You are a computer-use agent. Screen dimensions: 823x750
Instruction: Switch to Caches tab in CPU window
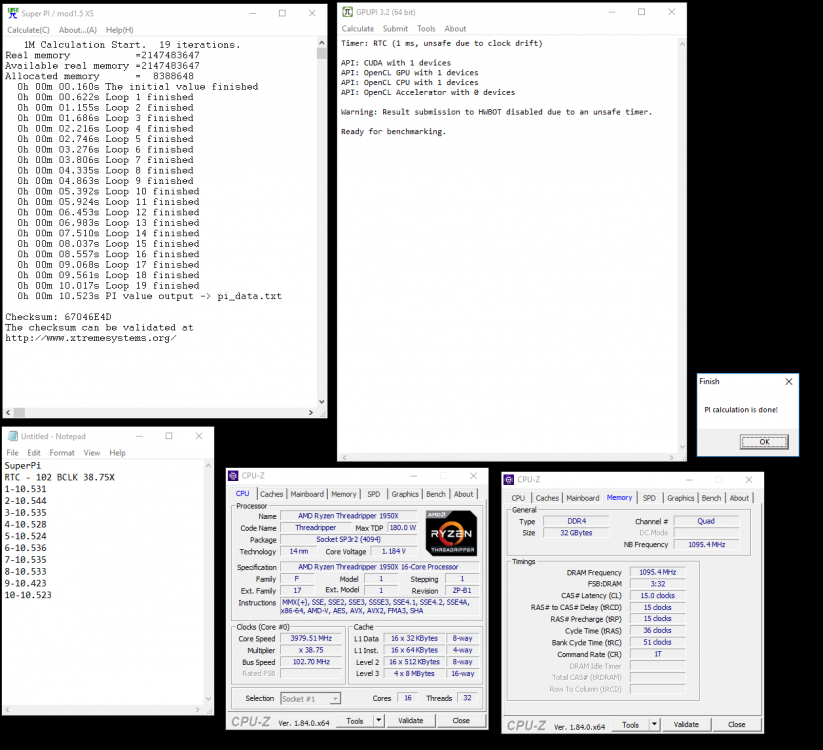271,494
